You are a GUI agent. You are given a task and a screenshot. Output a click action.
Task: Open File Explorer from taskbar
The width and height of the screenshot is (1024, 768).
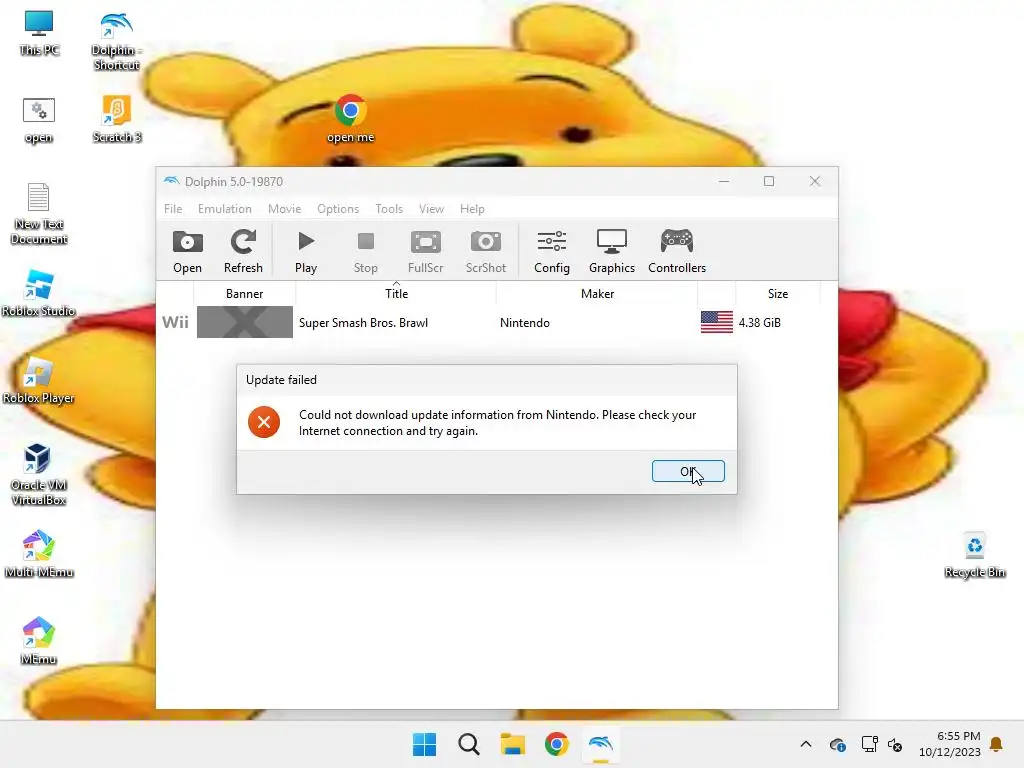tap(513, 744)
